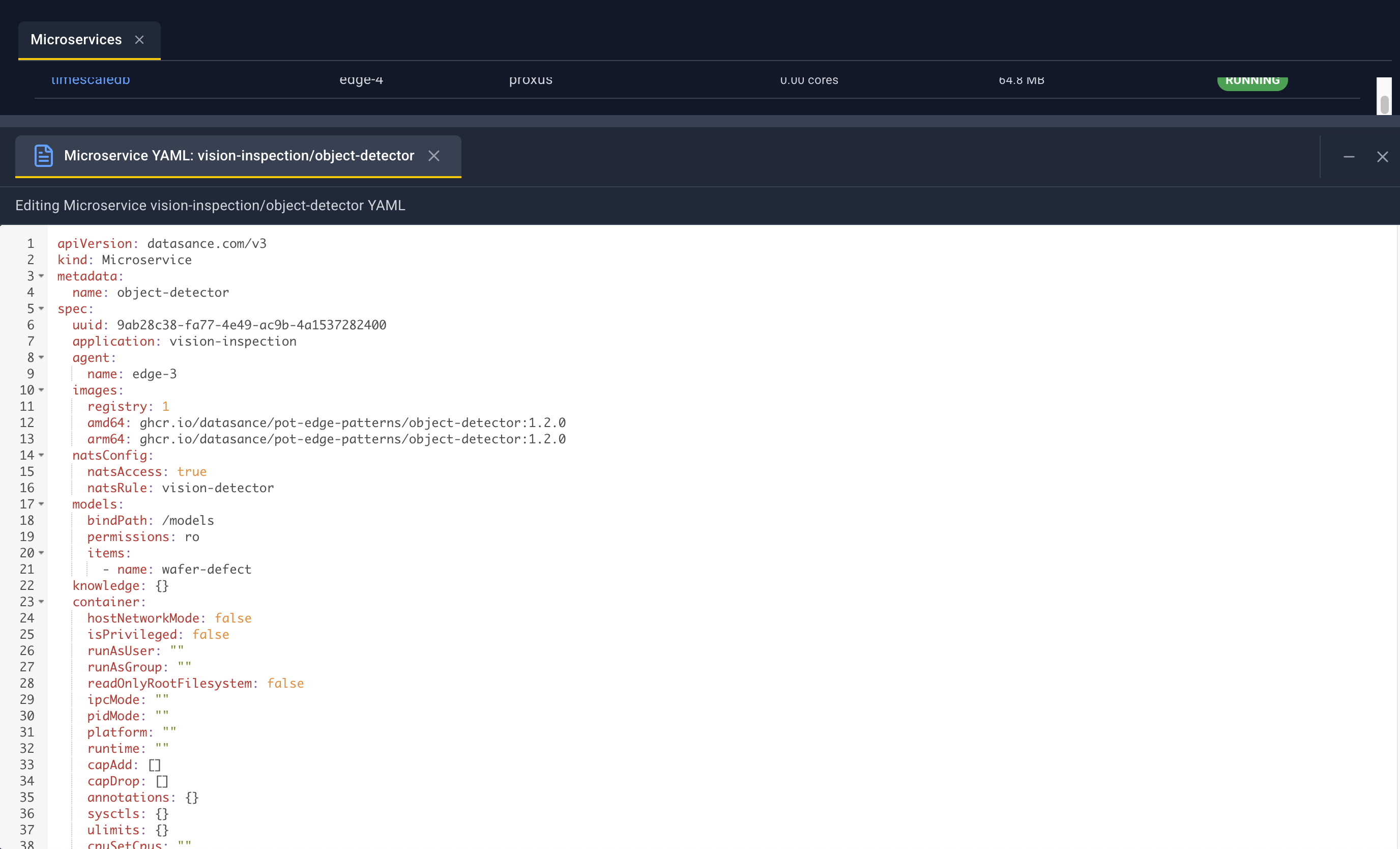Click the YAML document icon in panel tab
This screenshot has height=849, width=1400.
coord(44,156)
